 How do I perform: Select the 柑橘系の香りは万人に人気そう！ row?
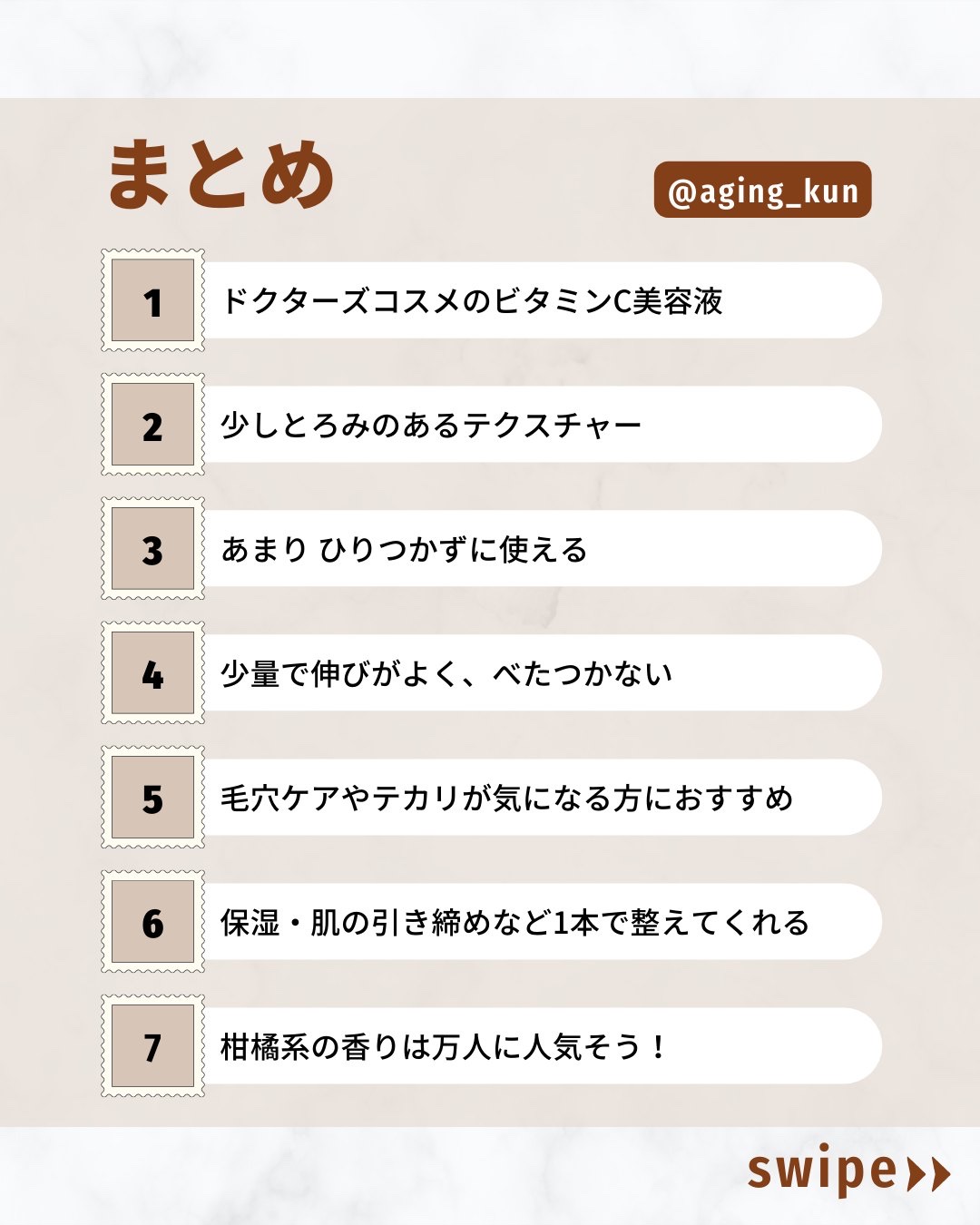click(541, 1046)
